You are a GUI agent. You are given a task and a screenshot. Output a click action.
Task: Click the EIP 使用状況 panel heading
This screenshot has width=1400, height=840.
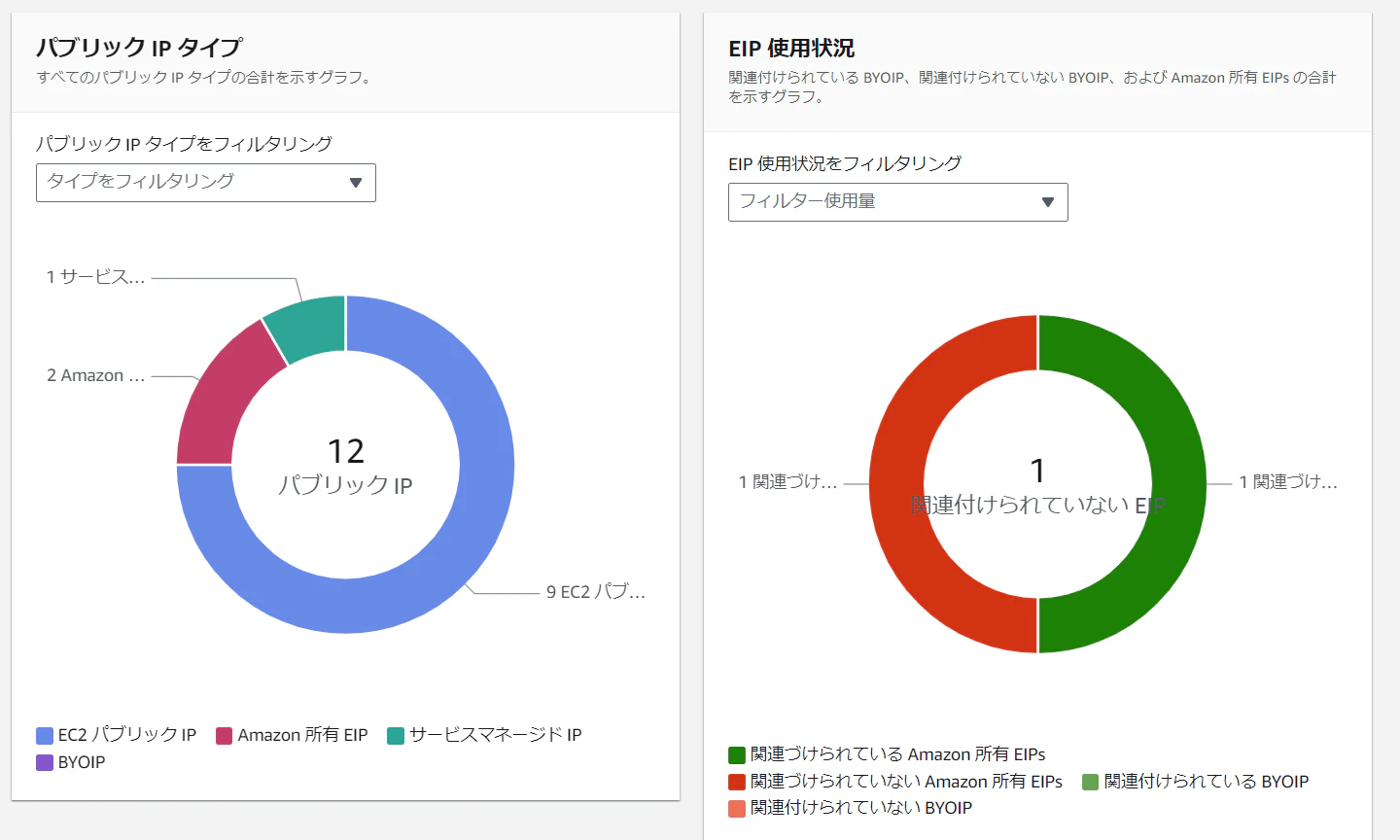(x=791, y=49)
